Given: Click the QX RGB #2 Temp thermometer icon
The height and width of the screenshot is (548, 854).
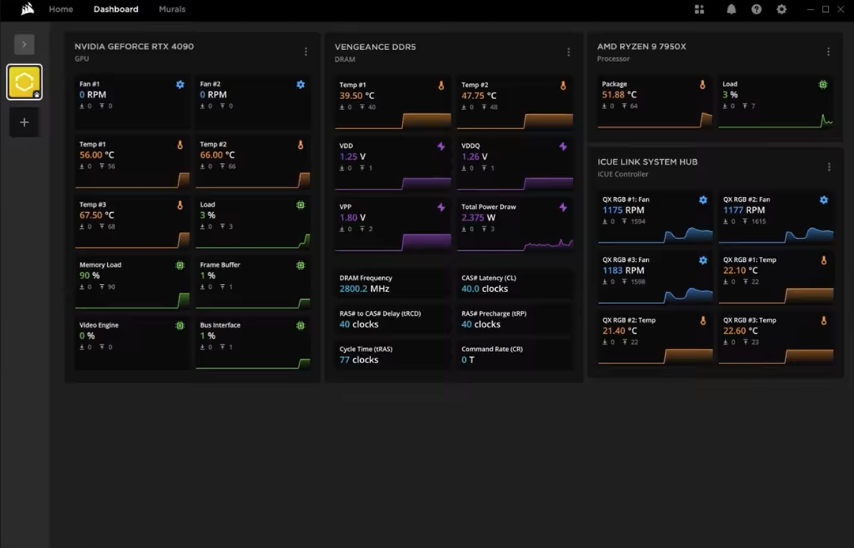Looking at the screenshot, I should pos(703,321).
